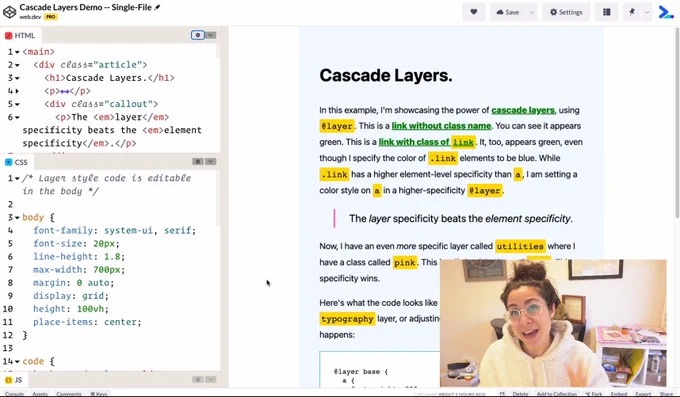Click the HTML editor vertical scrollbar
The width and height of the screenshot is (680, 397).
(x=218, y=51)
